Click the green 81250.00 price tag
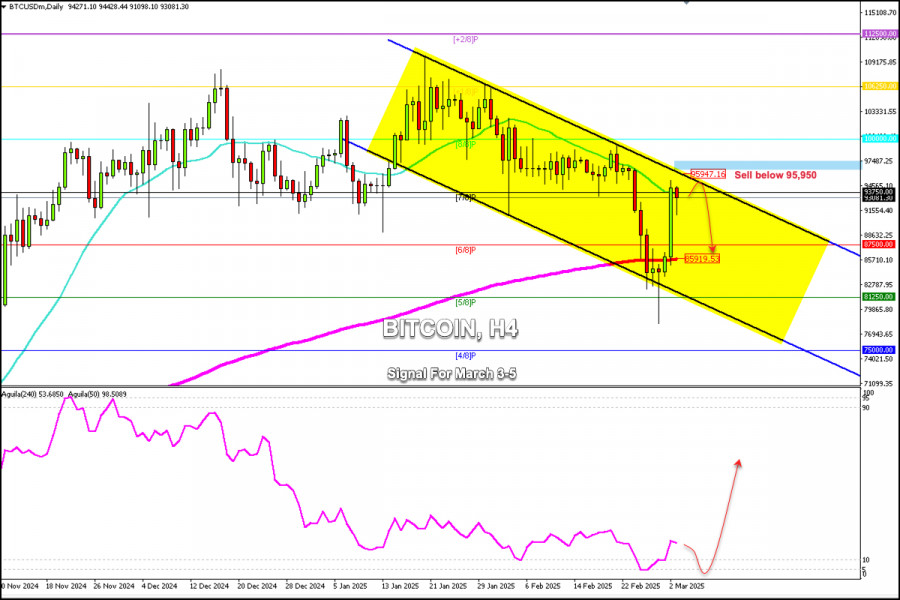Screen dimensions: 900x600 pos(879,297)
